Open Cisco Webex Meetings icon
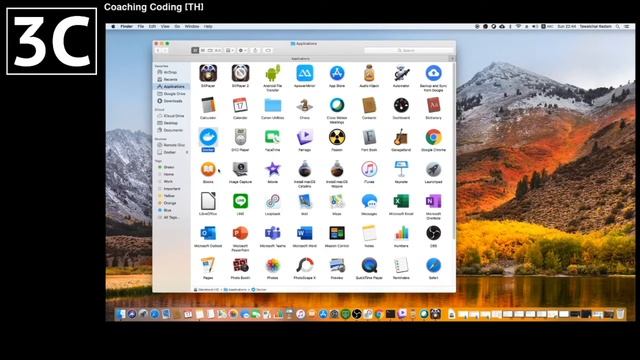The height and width of the screenshot is (360, 640). pos(337,105)
